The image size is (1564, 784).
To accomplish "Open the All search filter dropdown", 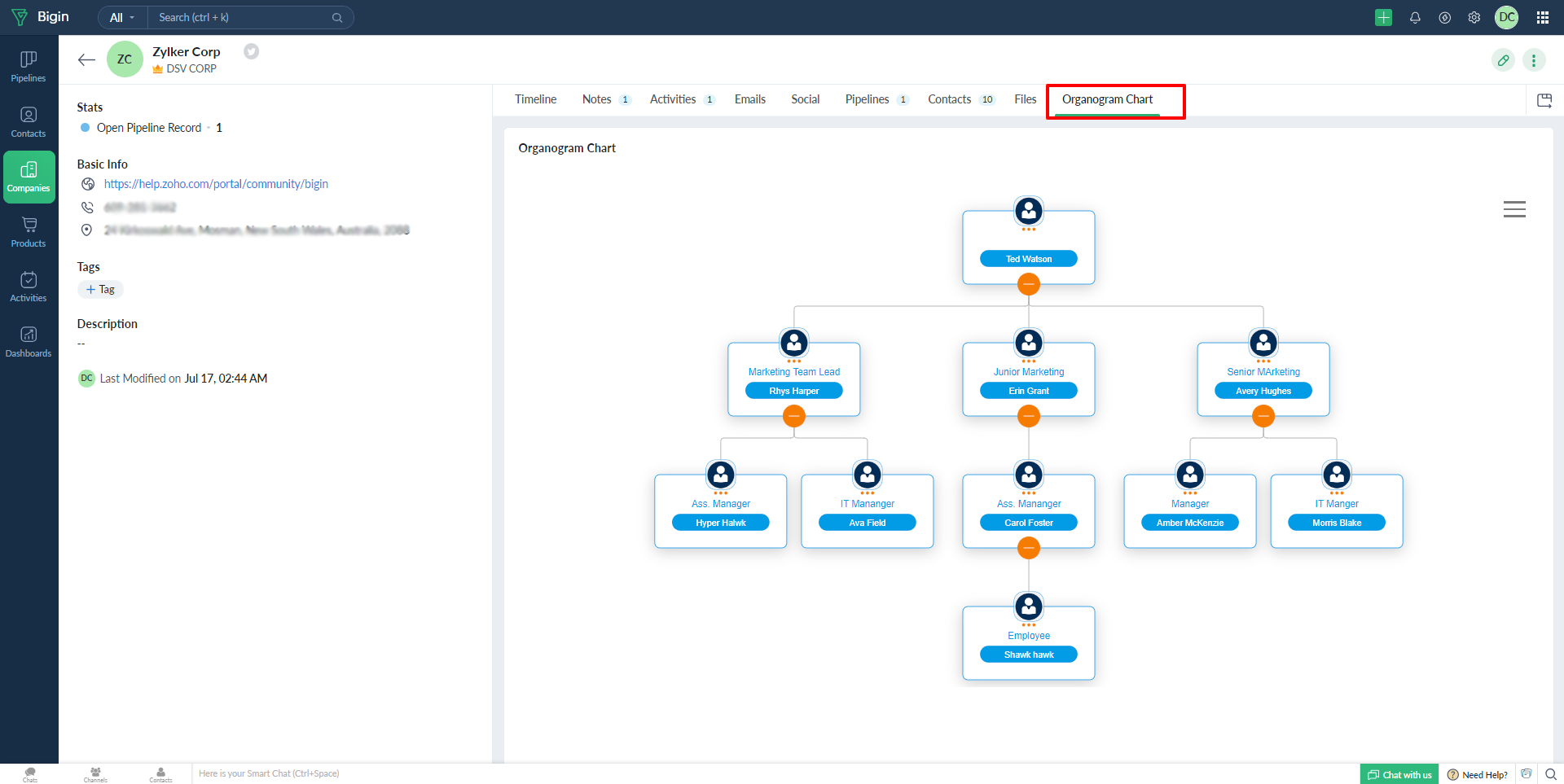I will tap(122, 17).
